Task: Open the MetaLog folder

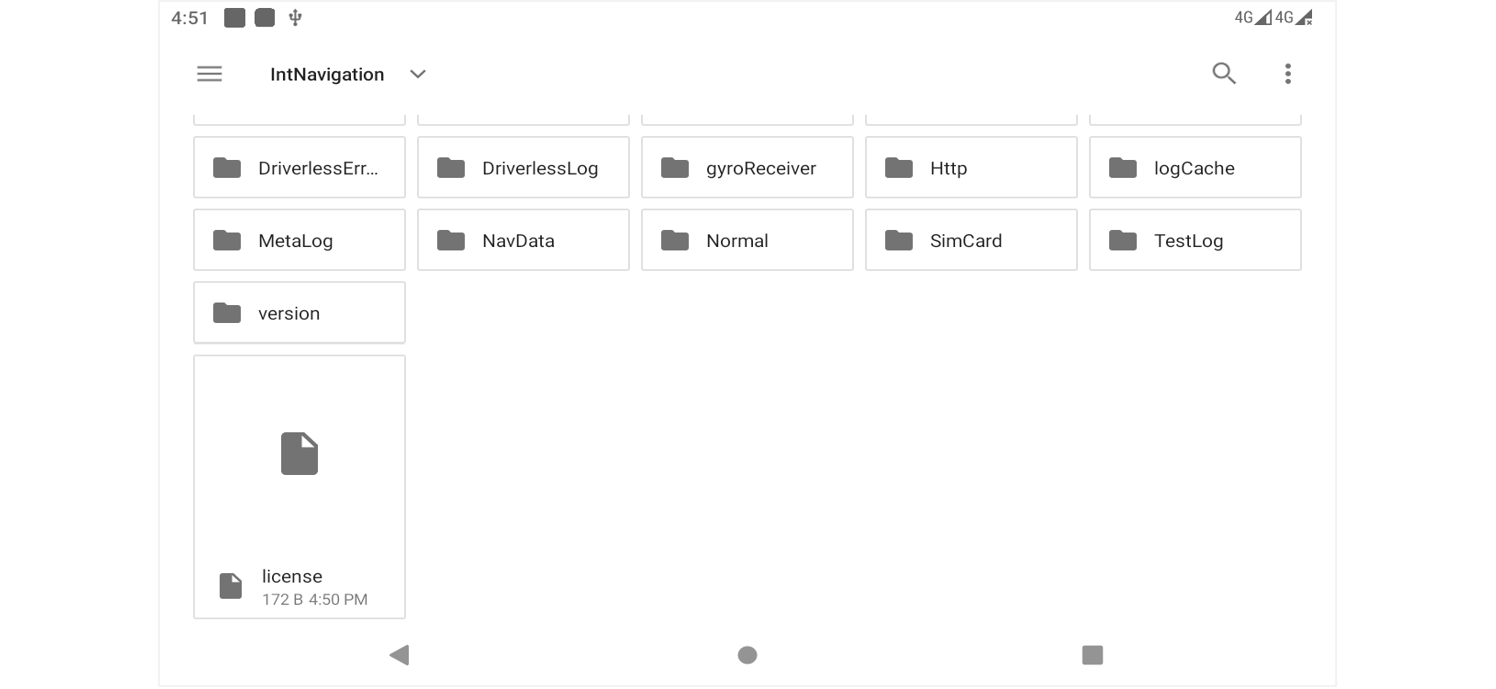Action: click(x=299, y=240)
